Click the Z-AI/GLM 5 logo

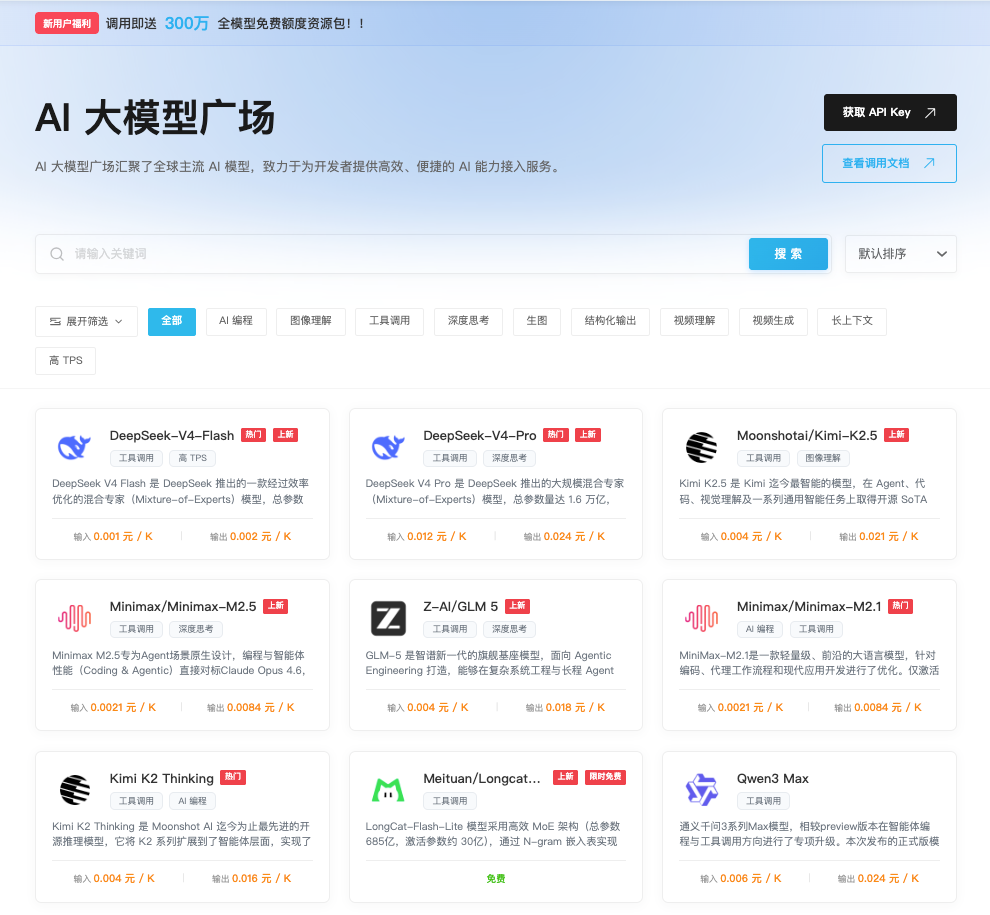pyautogui.click(x=388, y=618)
